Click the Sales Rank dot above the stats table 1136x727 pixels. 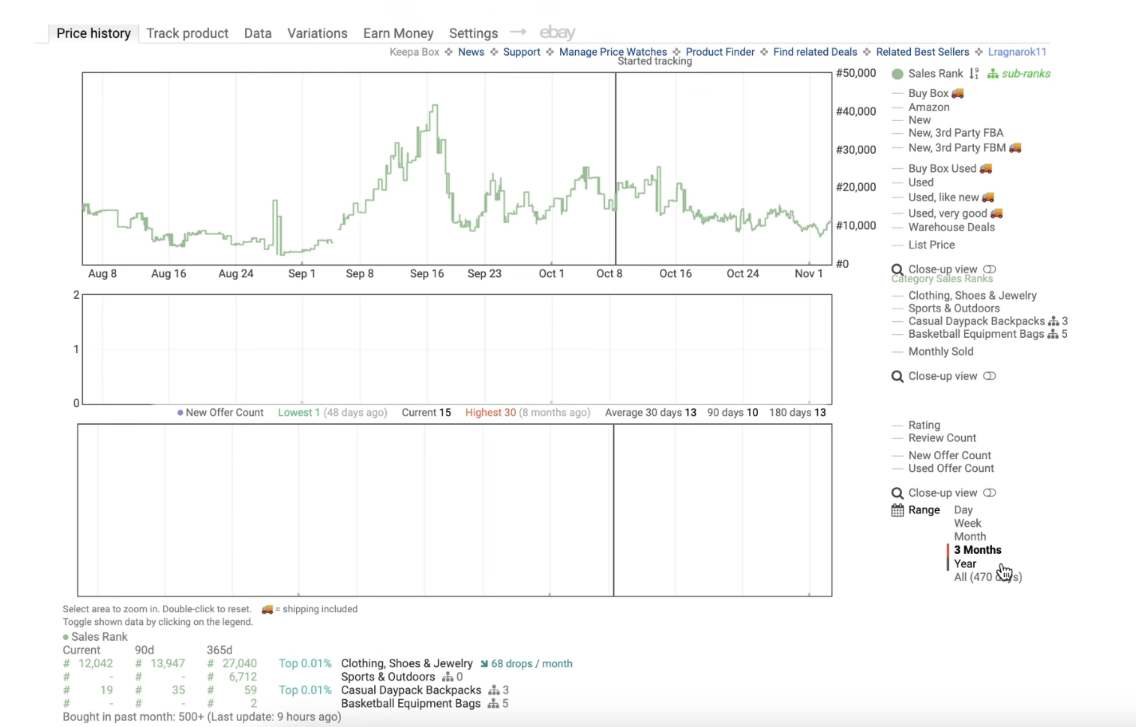click(65, 637)
